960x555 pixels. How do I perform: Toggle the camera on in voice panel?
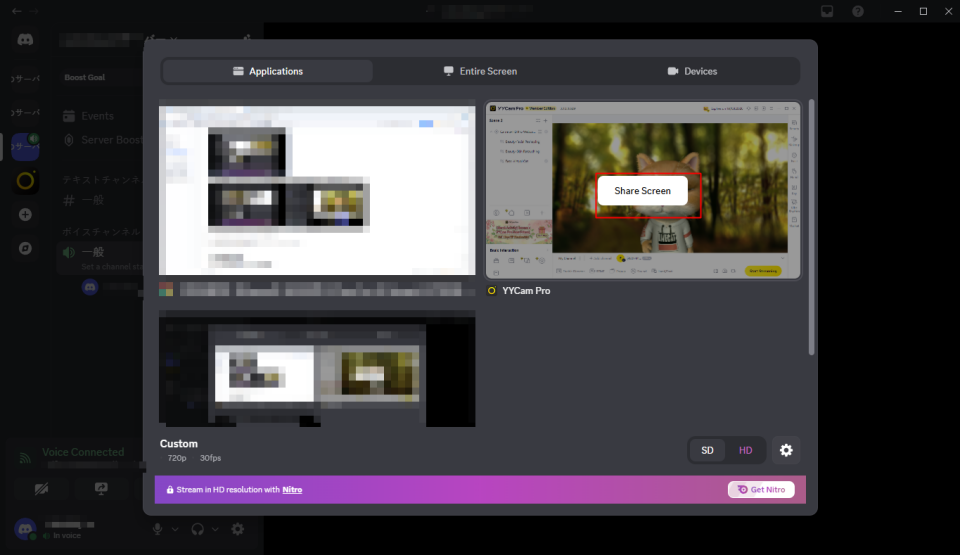click(42, 489)
